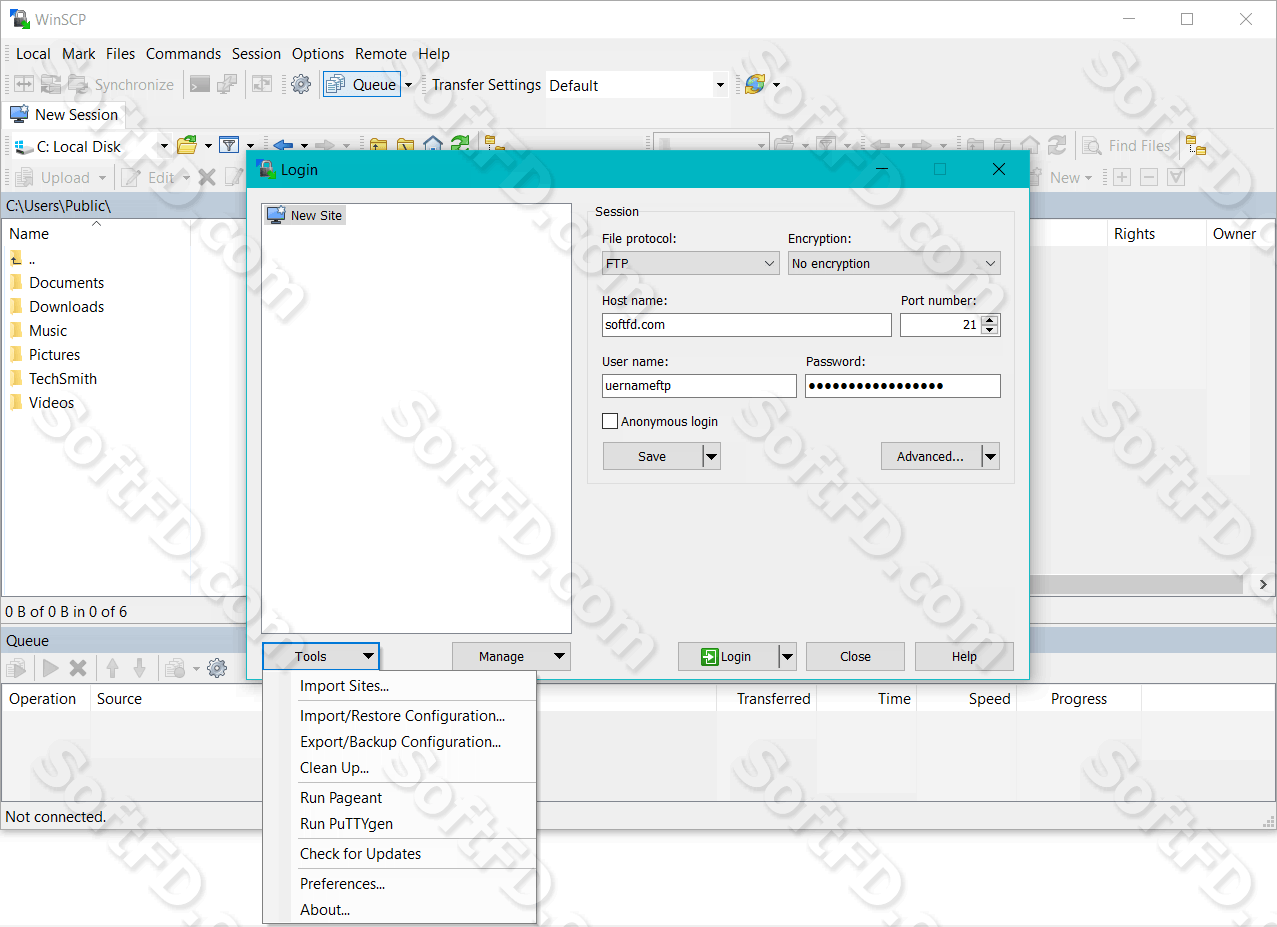The width and height of the screenshot is (1277, 927).
Task: Choose Export/Backup Configuration... menu entry
Action: pyautogui.click(x=399, y=742)
